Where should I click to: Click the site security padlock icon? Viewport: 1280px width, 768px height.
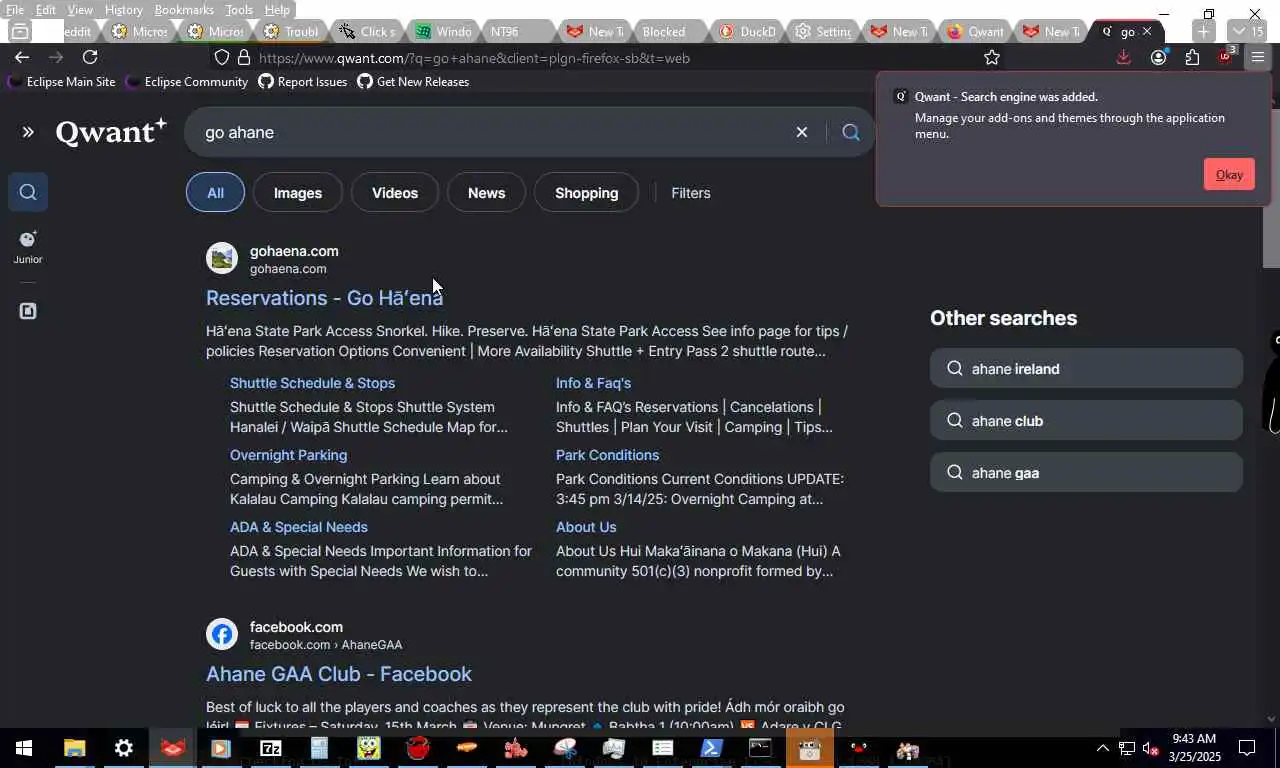tap(245, 58)
